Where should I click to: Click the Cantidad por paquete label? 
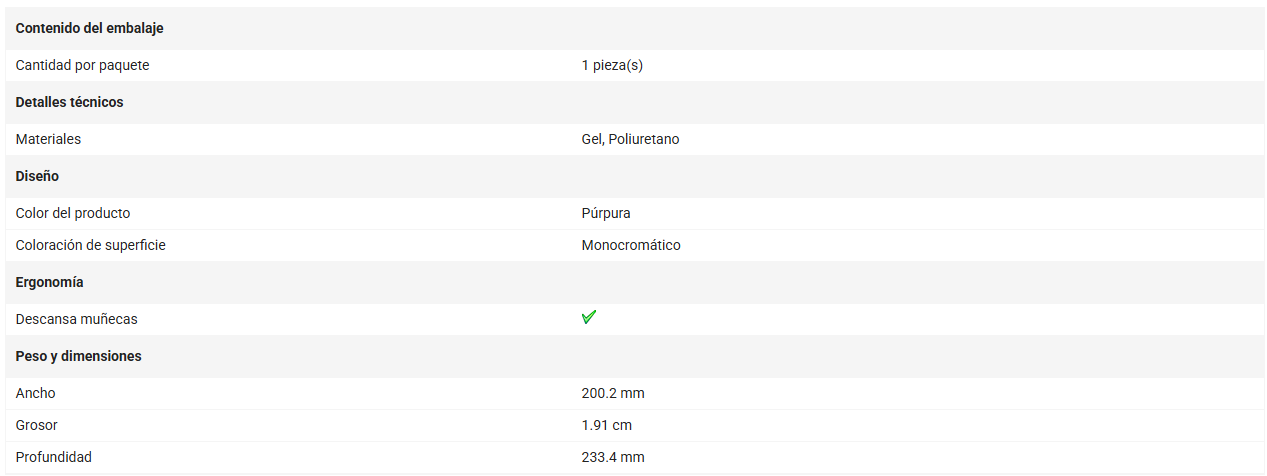[x=83, y=65]
